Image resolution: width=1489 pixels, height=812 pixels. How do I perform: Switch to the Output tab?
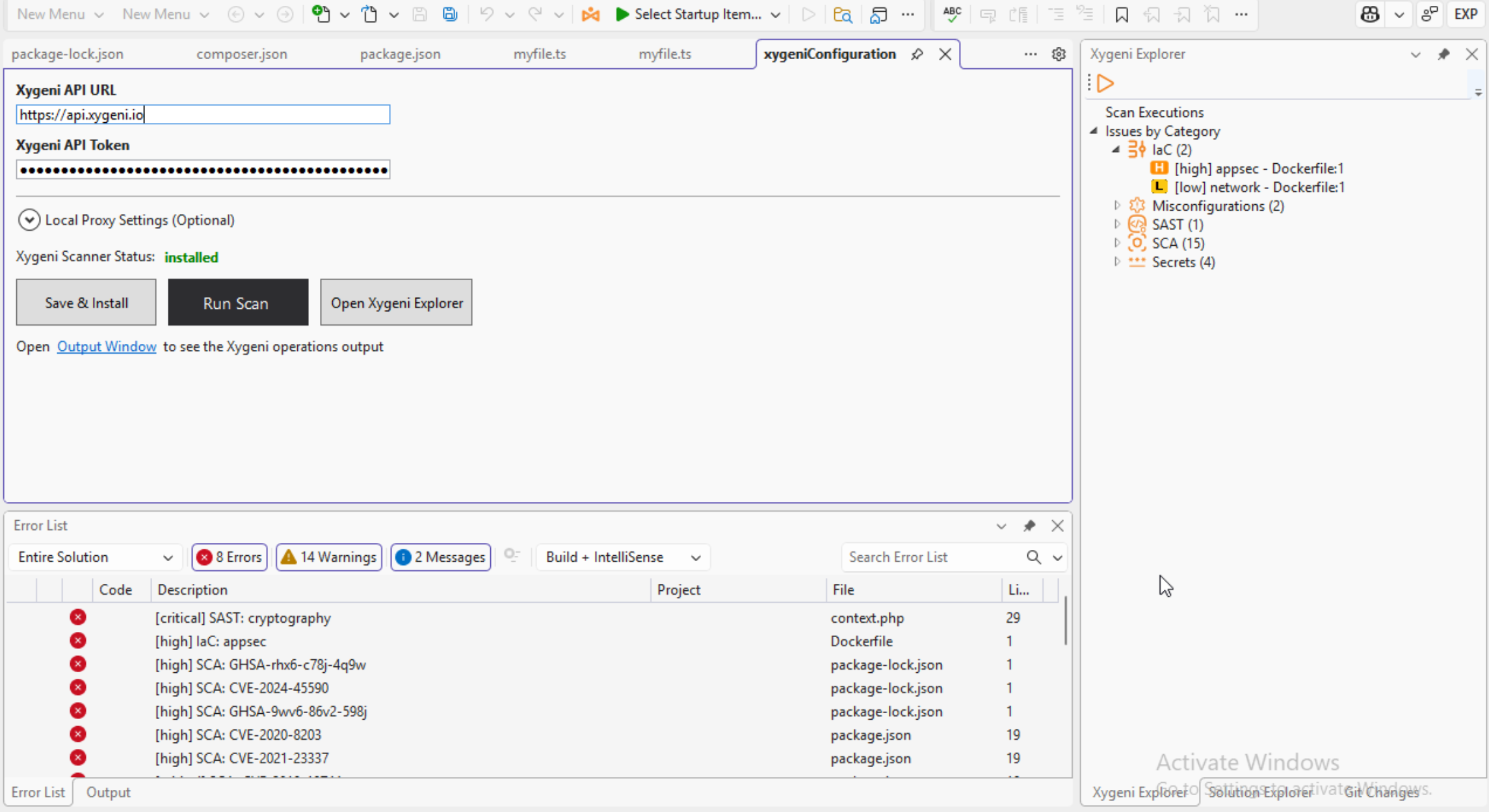pyautogui.click(x=108, y=792)
